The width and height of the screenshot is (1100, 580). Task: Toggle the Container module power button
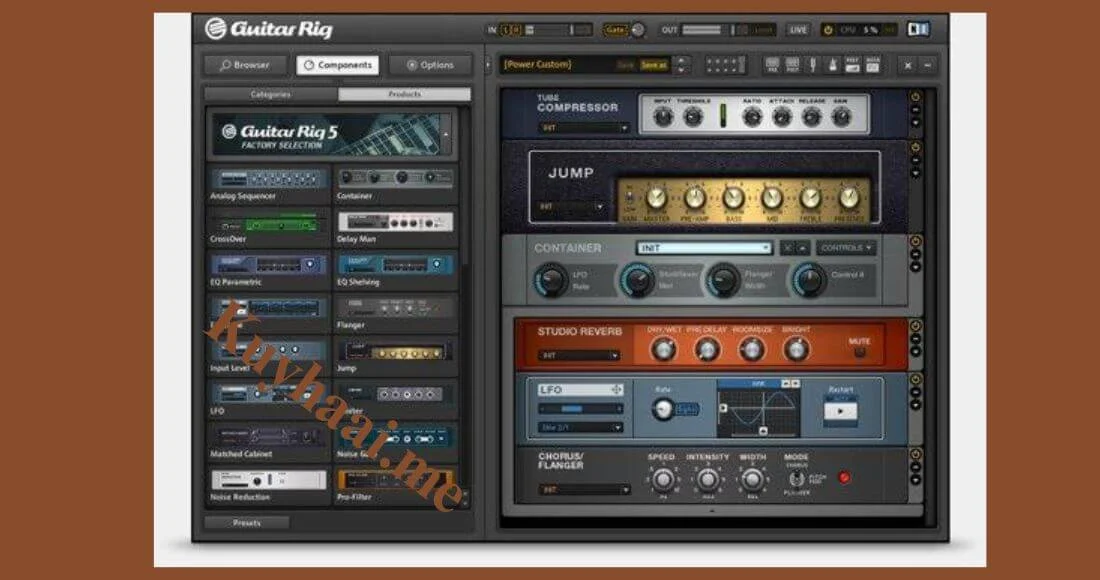pyautogui.click(x=915, y=242)
